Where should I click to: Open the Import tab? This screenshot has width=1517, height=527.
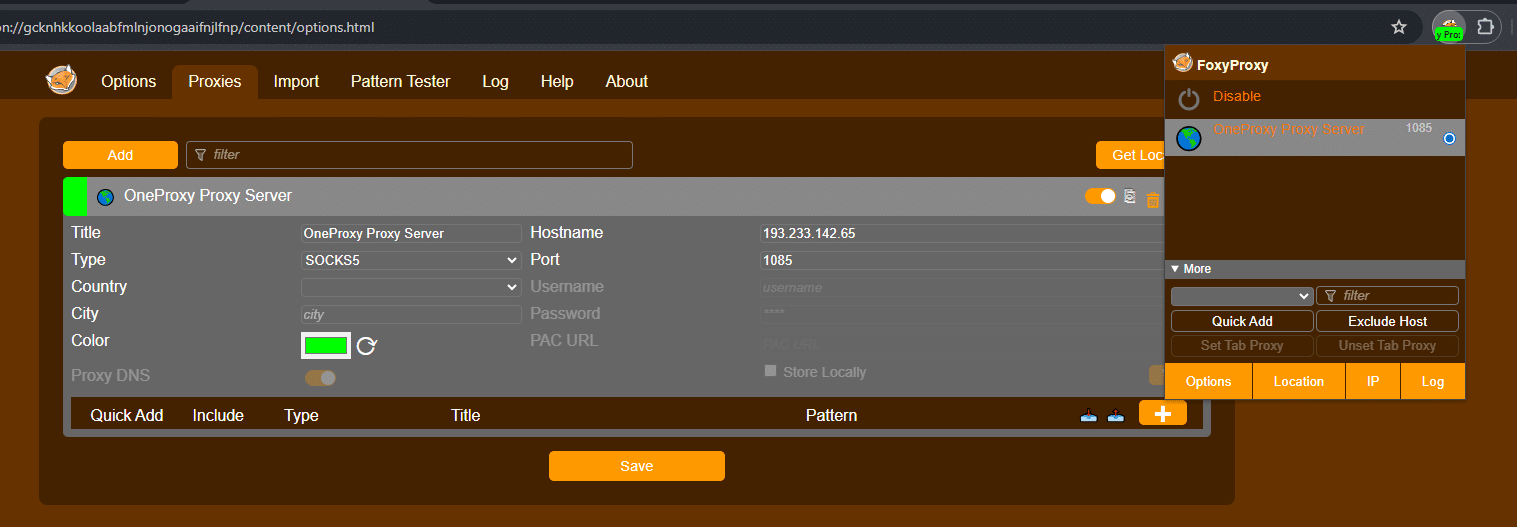pos(296,82)
